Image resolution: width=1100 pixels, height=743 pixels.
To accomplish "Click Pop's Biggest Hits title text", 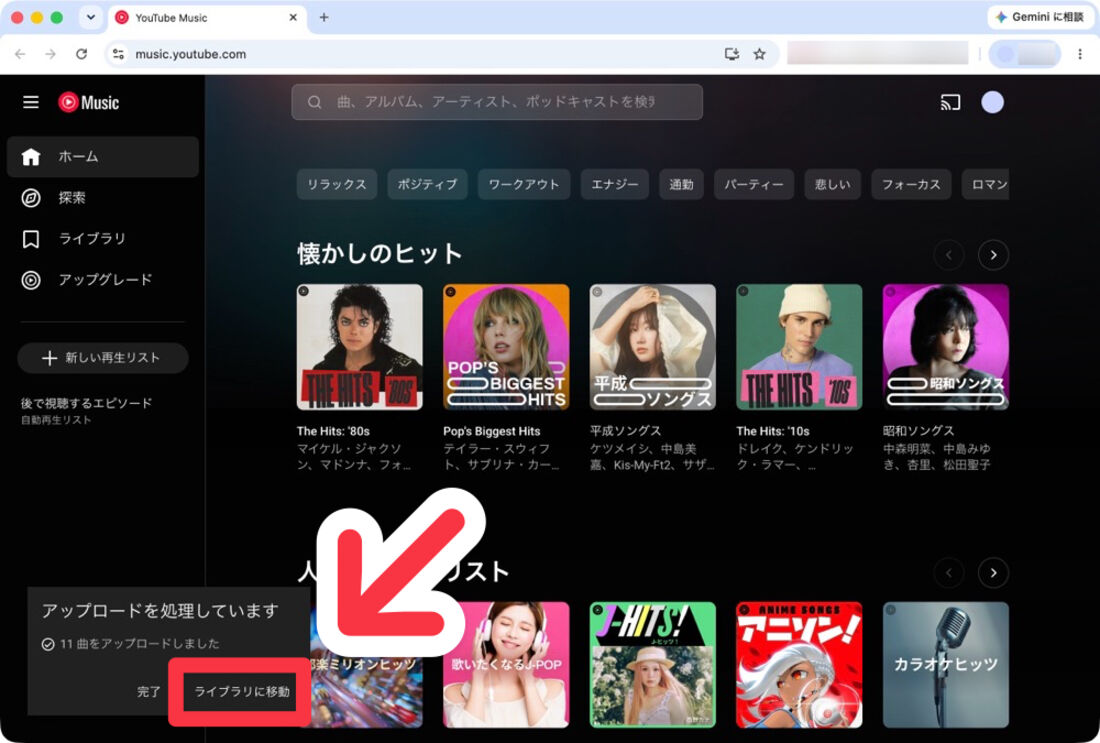I will (x=492, y=431).
